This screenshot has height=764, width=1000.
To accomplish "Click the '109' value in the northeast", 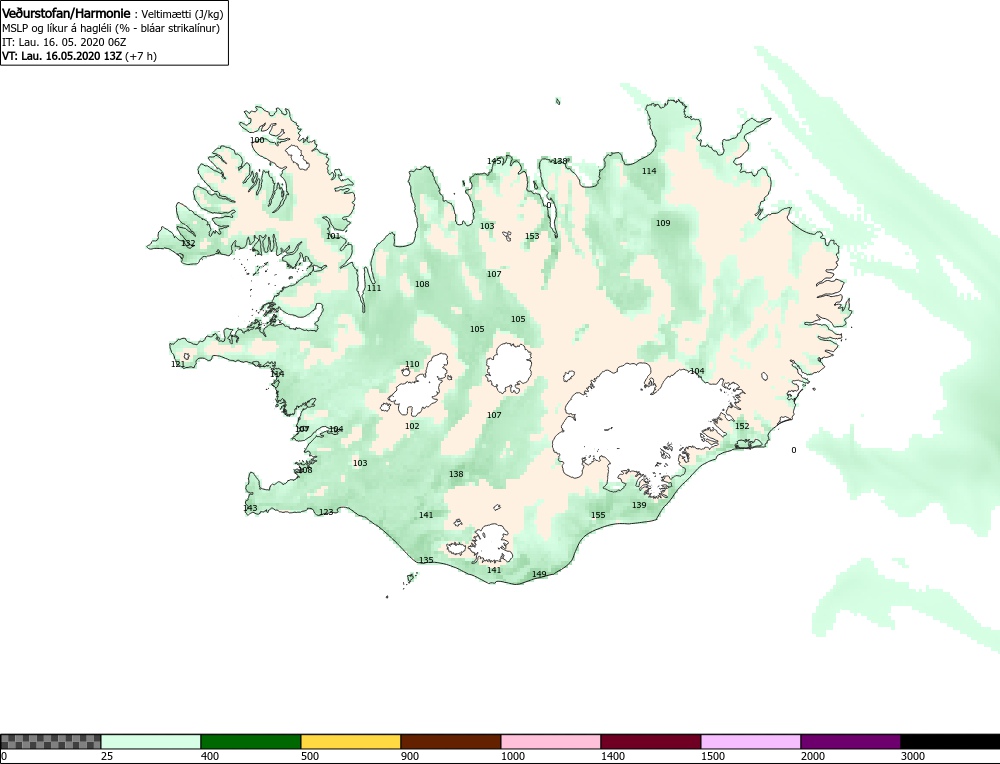I will click(x=663, y=223).
